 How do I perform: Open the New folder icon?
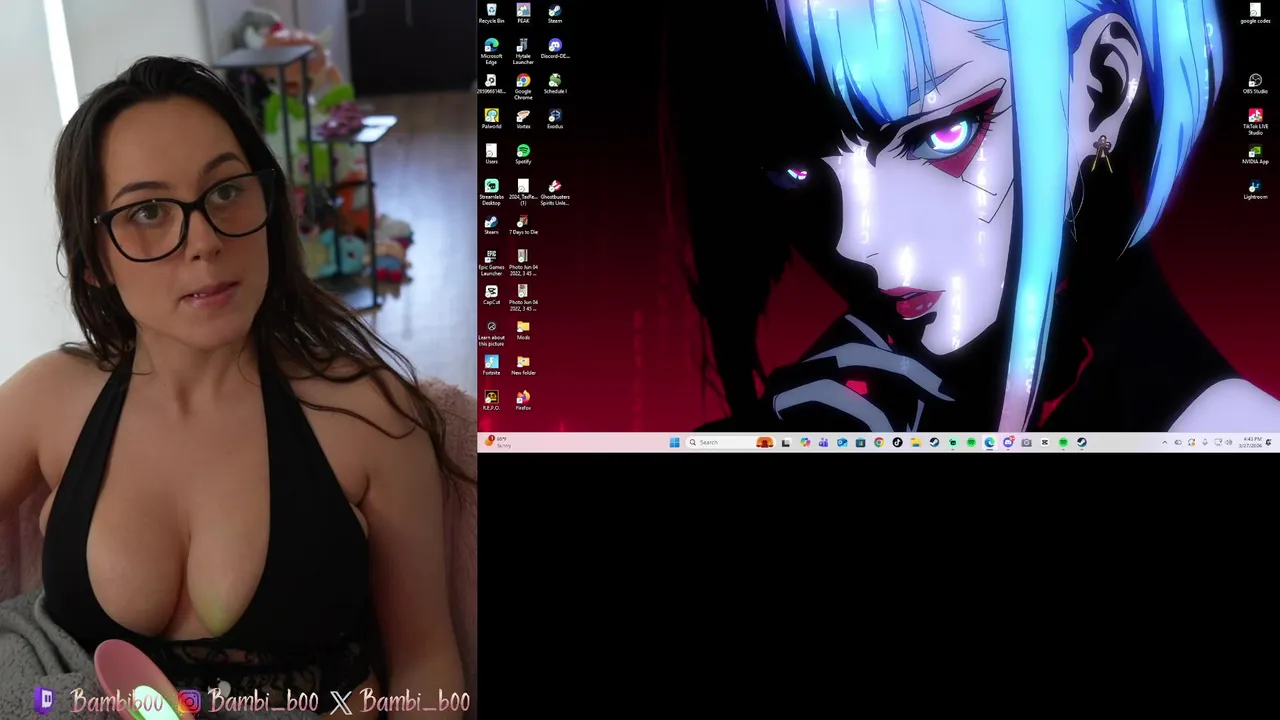523,365
